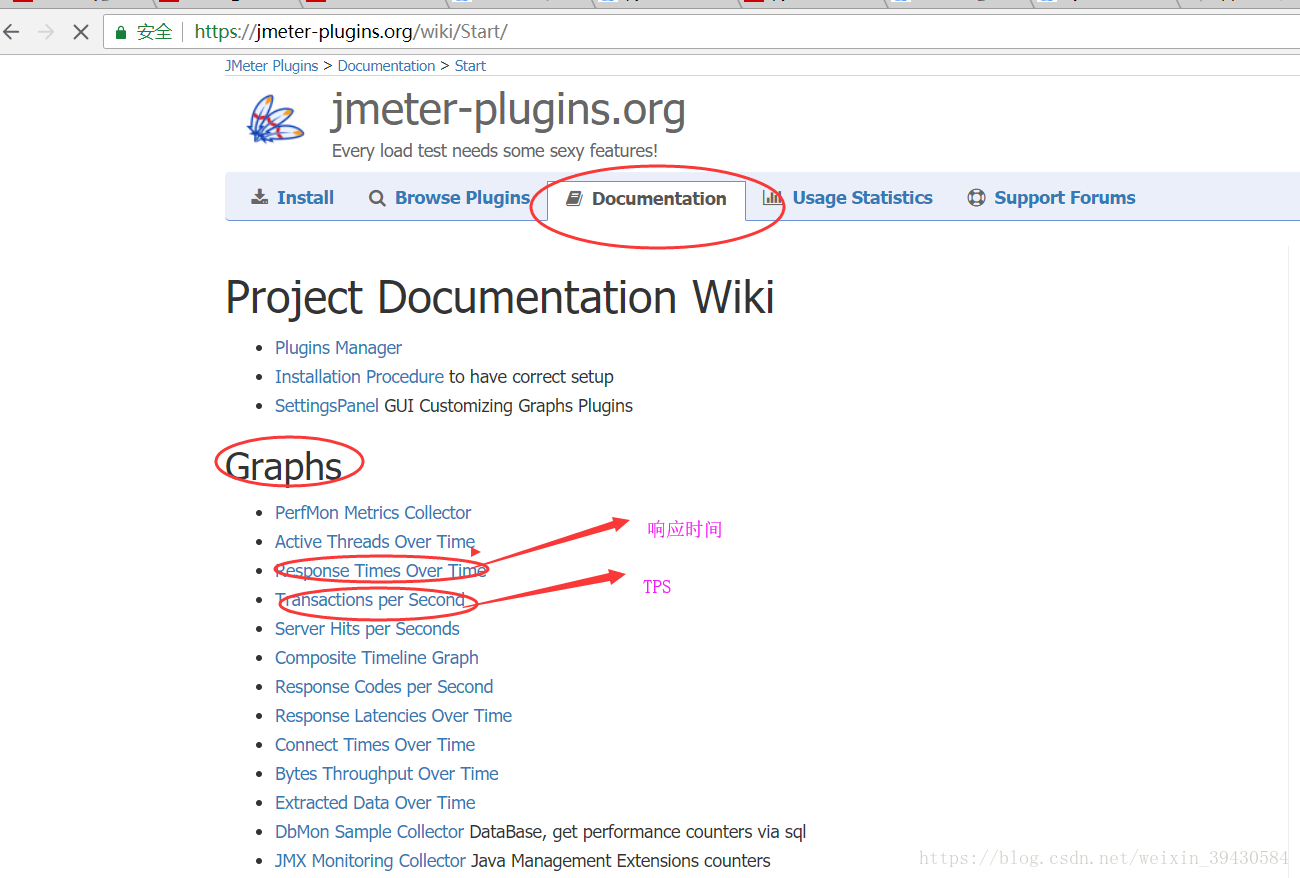The width and height of the screenshot is (1300, 878).
Task: Click the Graphs section heading
Action: point(284,466)
